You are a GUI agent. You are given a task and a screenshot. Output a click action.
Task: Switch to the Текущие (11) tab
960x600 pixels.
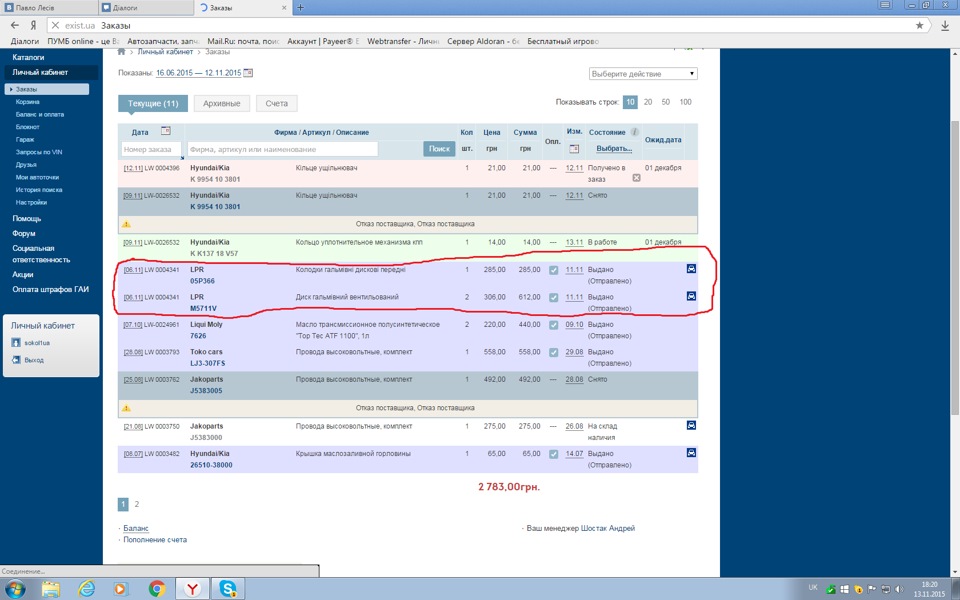[153, 103]
